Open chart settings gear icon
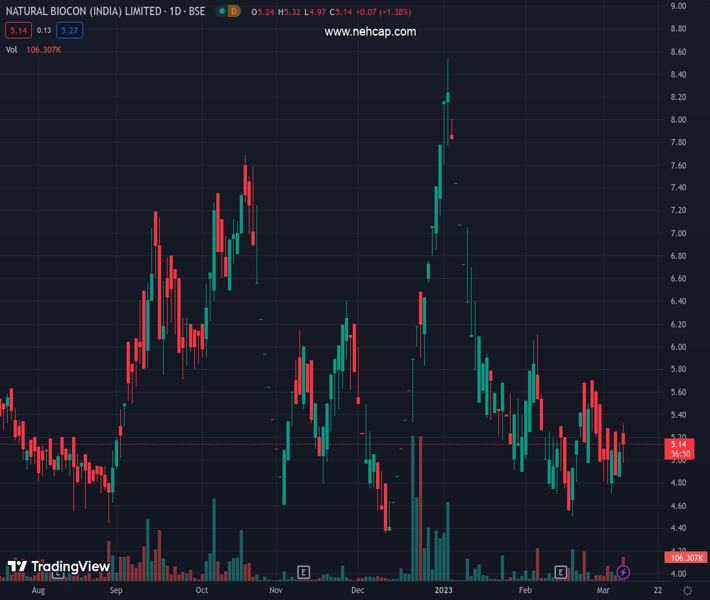Image resolution: width=710 pixels, height=600 pixels. (x=686, y=591)
